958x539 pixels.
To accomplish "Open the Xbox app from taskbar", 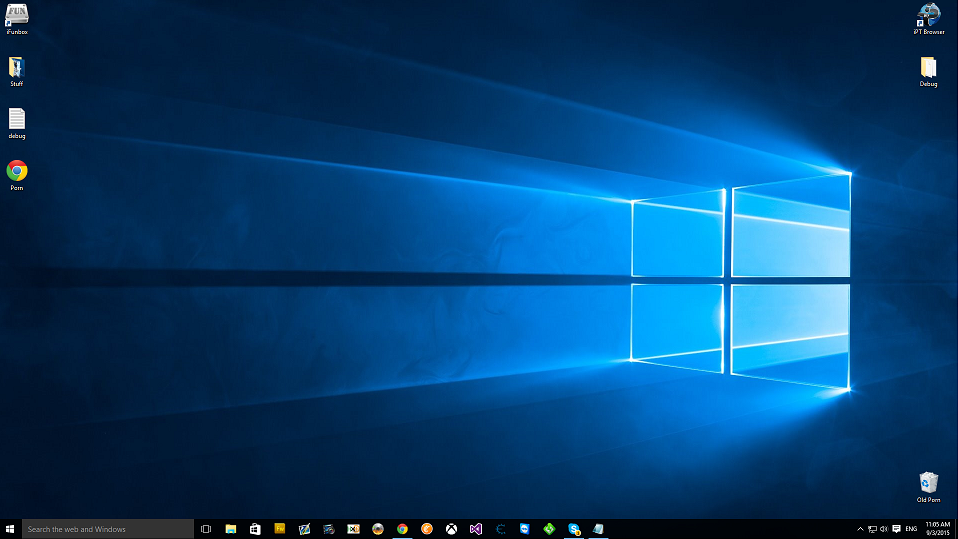I will [452, 529].
